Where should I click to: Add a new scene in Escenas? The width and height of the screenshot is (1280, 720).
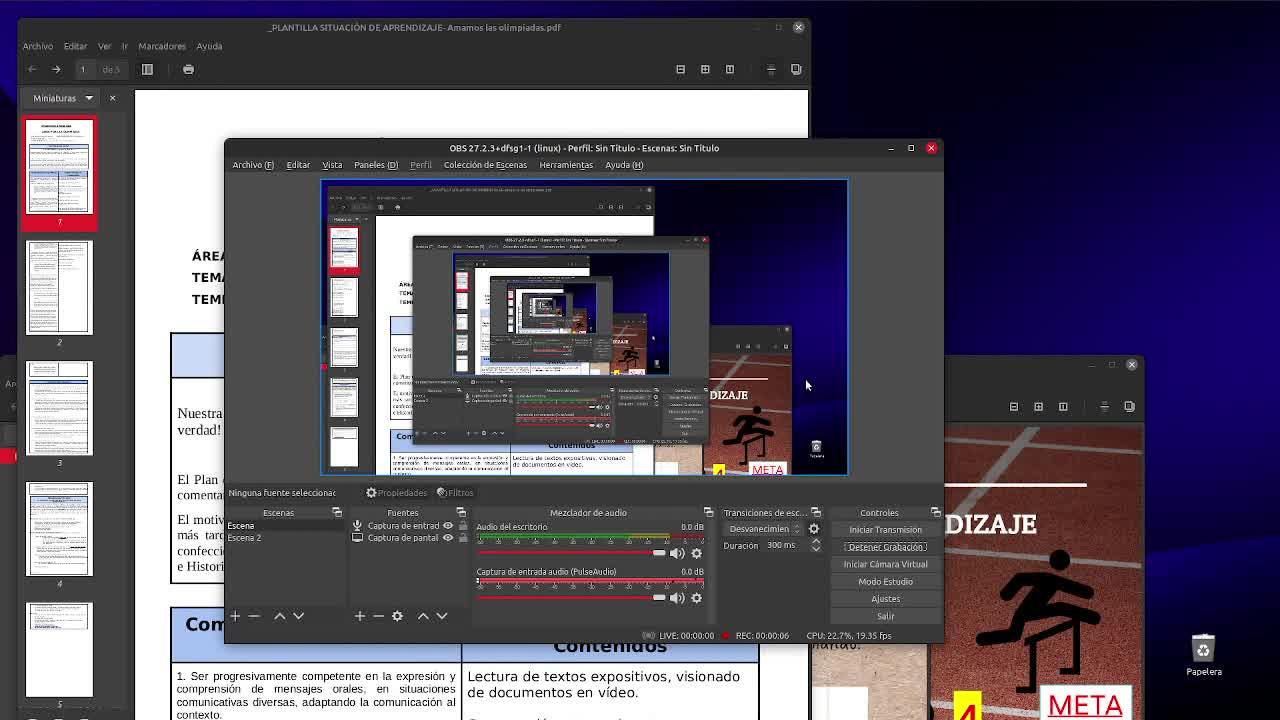[x=235, y=616]
